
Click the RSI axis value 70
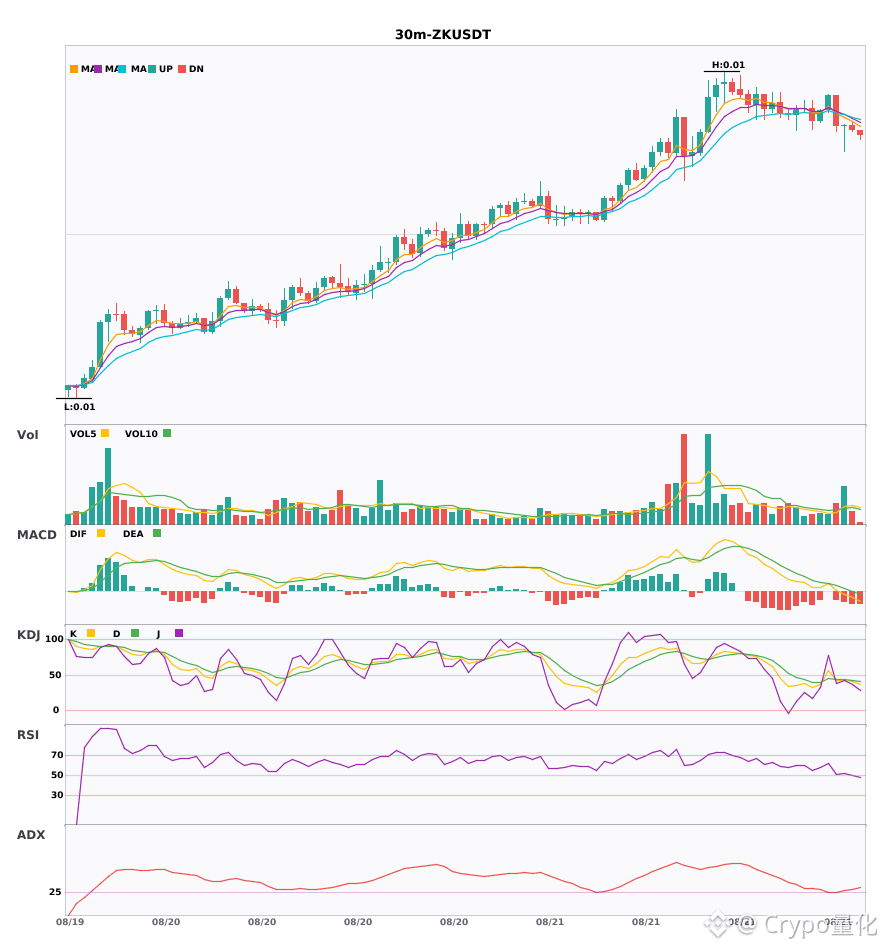coord(57,755)
